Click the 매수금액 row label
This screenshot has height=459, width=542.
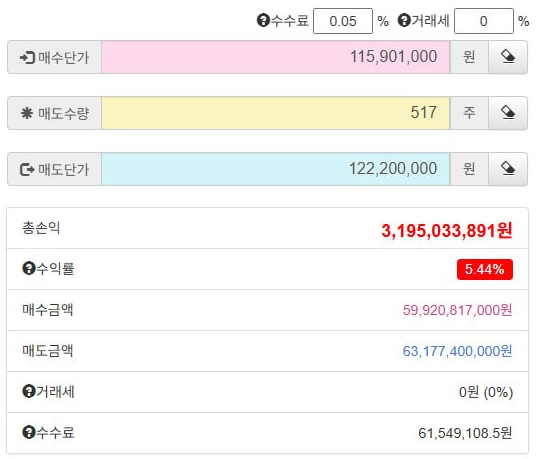(48, 310)
